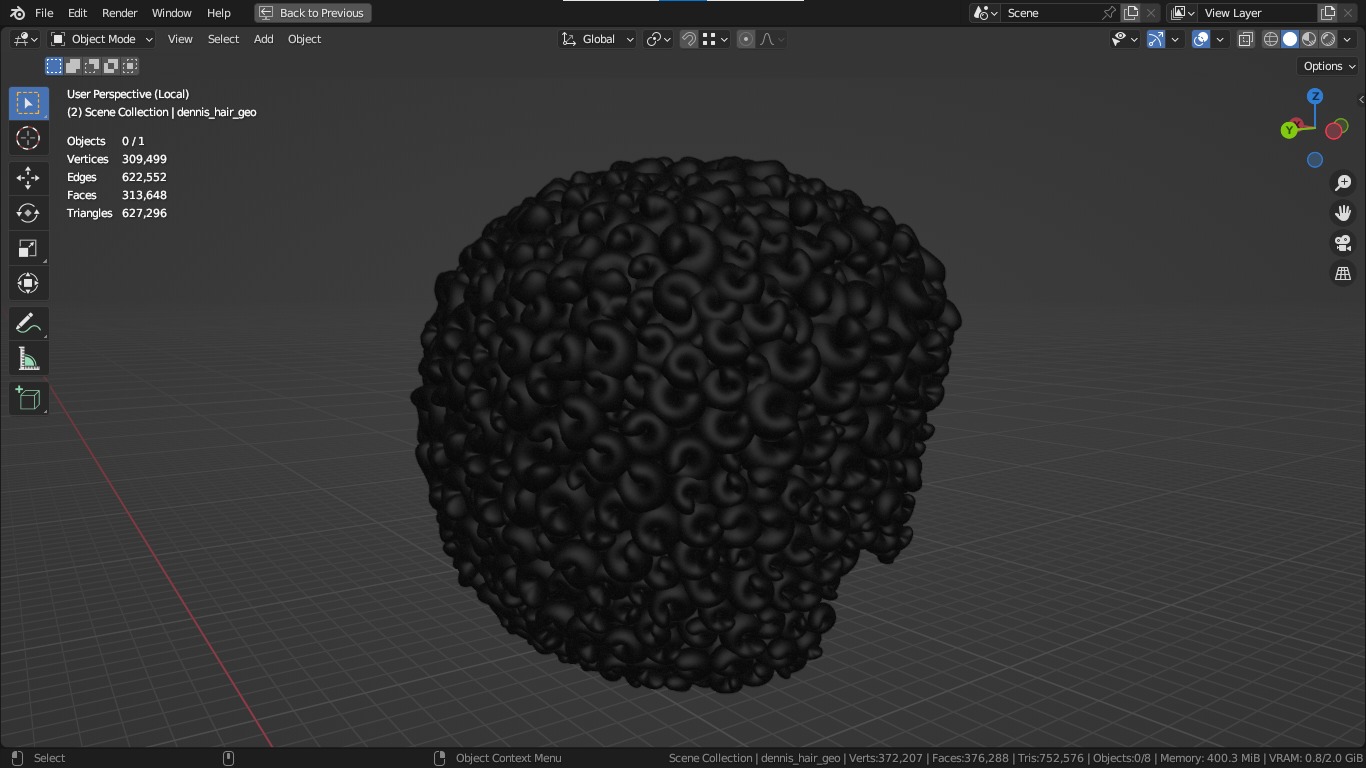This screenshot has width=1366, height=768.
Task: Select the 3D Cursor tool
Action: tap(28, 138)
